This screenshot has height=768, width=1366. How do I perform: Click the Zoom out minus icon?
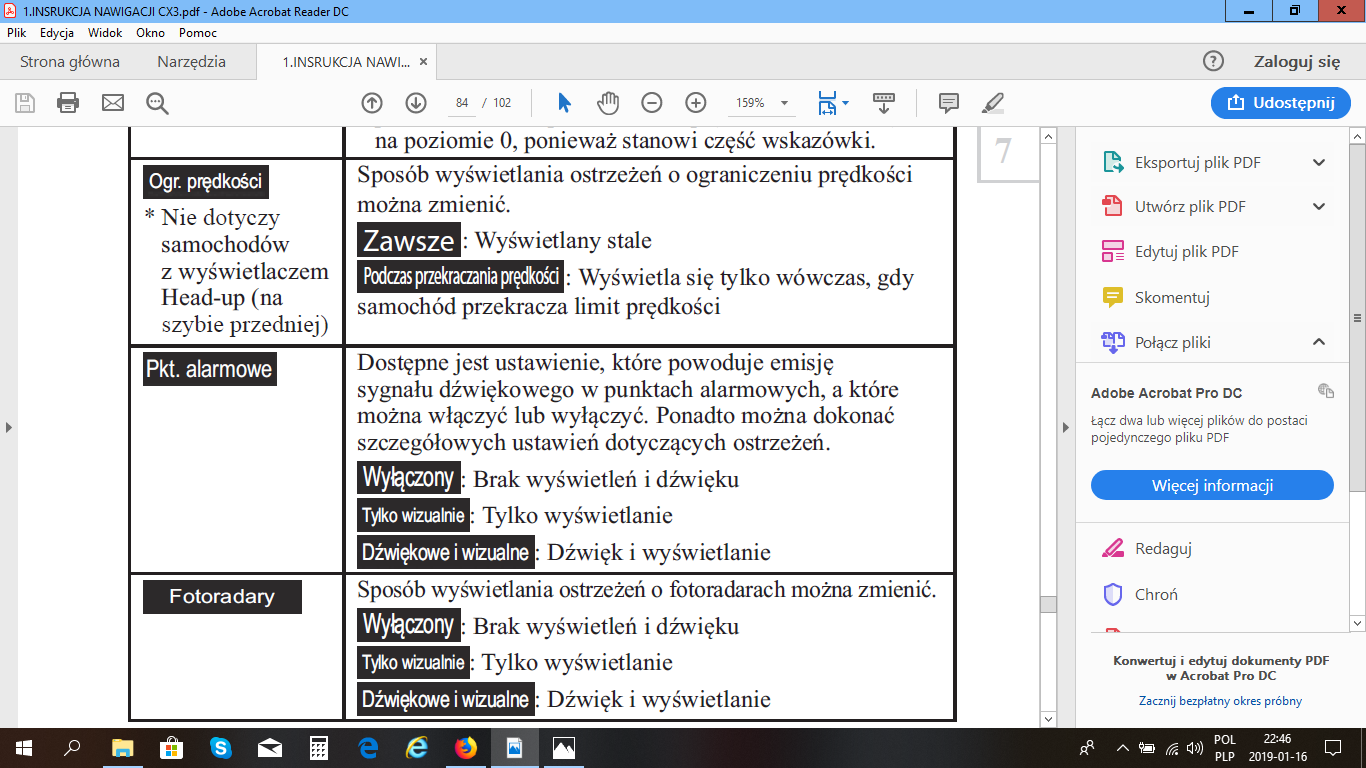652,103
